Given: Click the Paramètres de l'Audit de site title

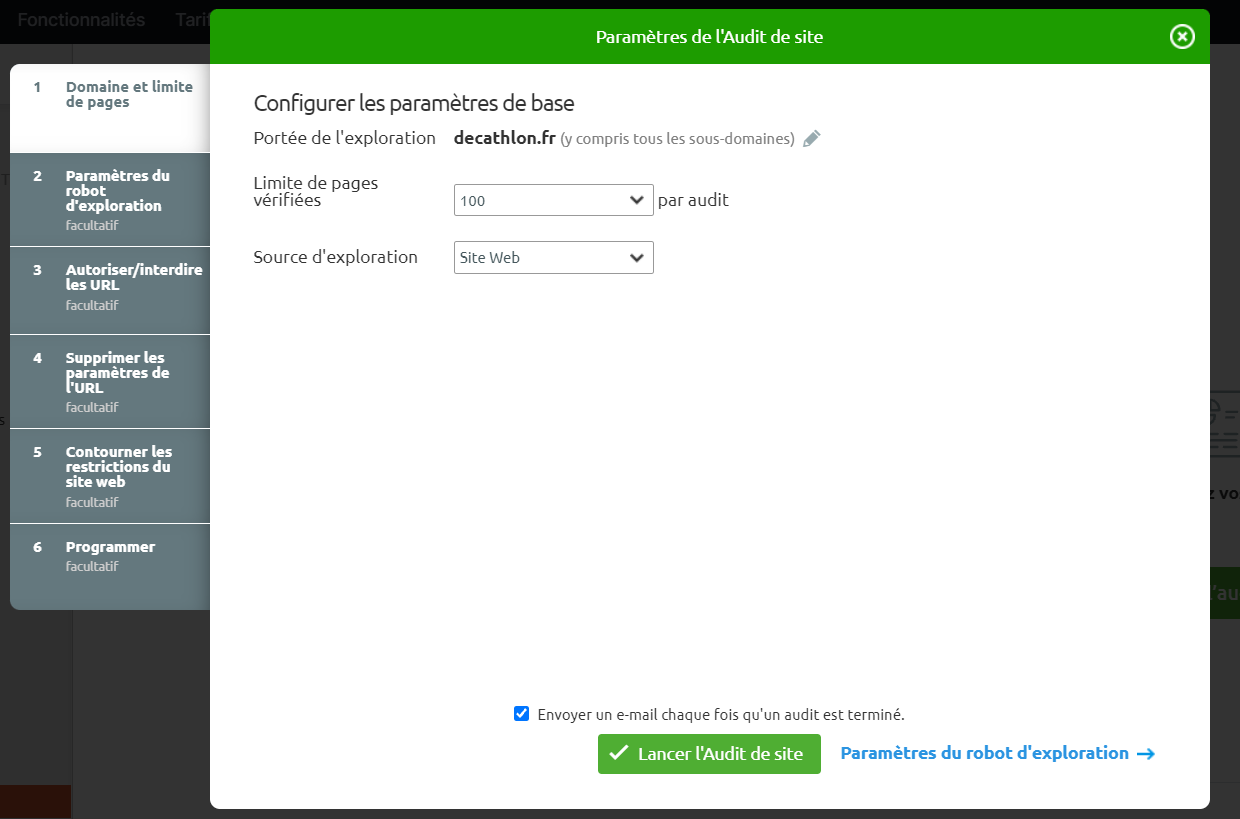Looking at the screenshot, I should (709, 37).
